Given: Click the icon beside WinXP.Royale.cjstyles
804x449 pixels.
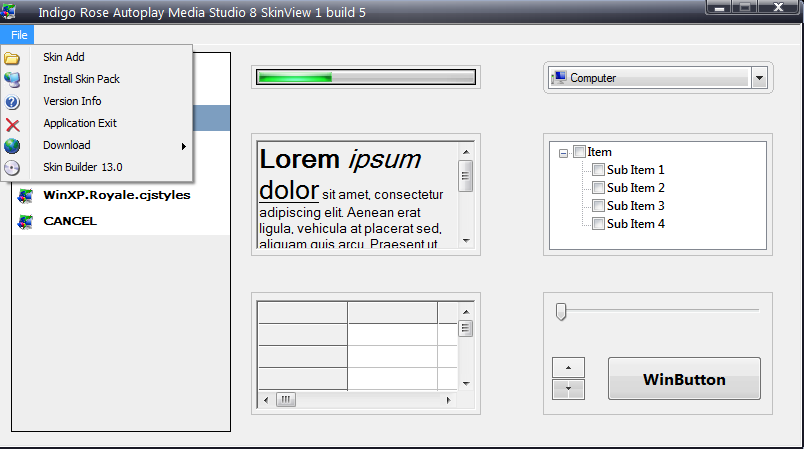Looking at the screenshot, I should click(x=25, y=195).
